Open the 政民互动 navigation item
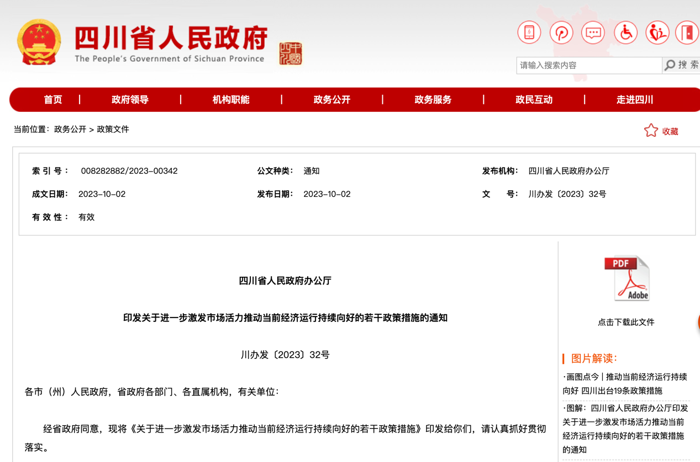The height and width of the screenshot is (462, 700). click(x=534, y=100)
